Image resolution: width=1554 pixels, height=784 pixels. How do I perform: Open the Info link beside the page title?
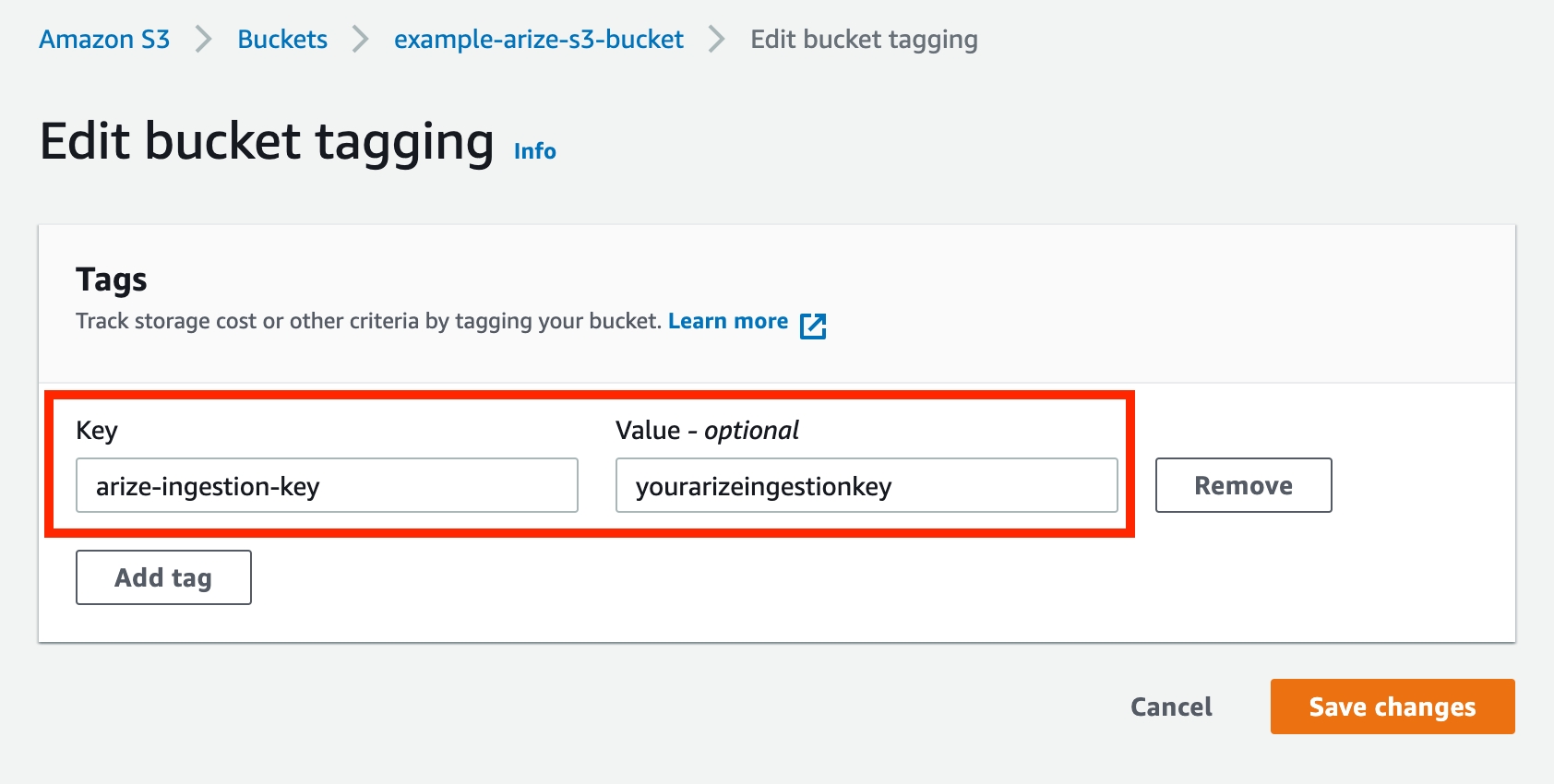pos(535,151)
